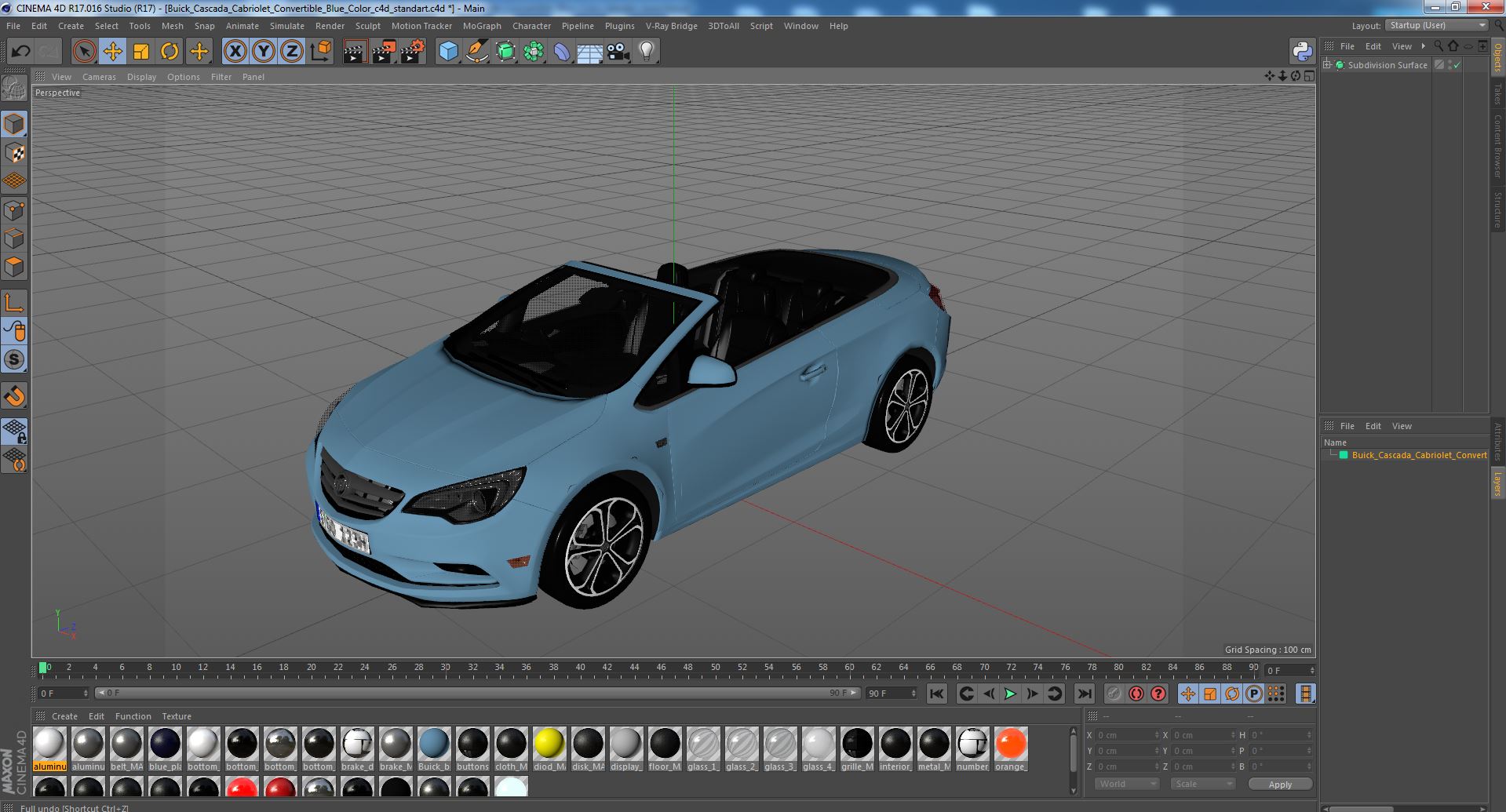Select the diod_M yellow material swatch
This screenshot has width=1506, height=812.
[549, 748]
